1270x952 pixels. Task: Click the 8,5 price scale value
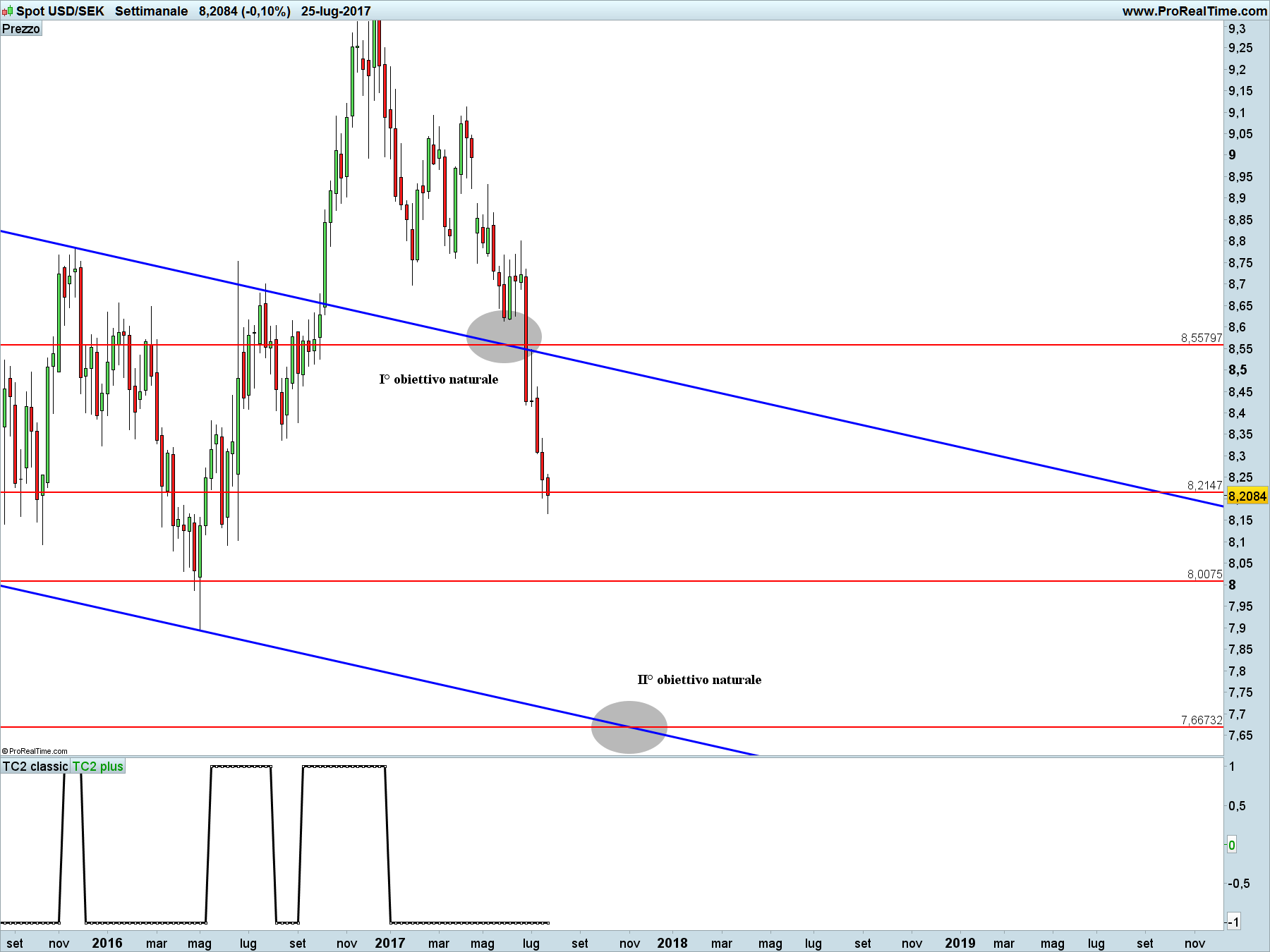(1238, 370)
